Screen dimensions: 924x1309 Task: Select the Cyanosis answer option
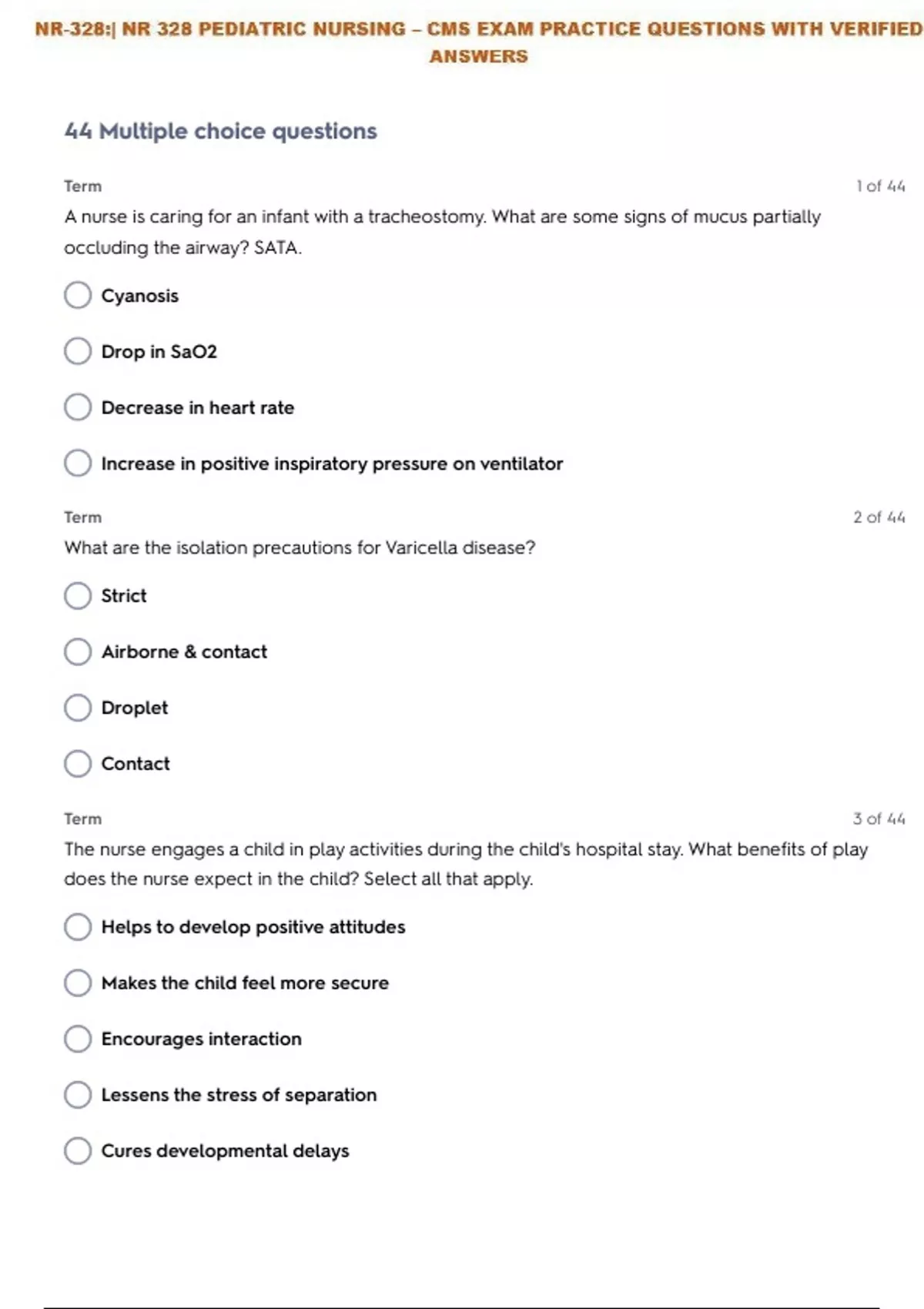tap(78, 295)
